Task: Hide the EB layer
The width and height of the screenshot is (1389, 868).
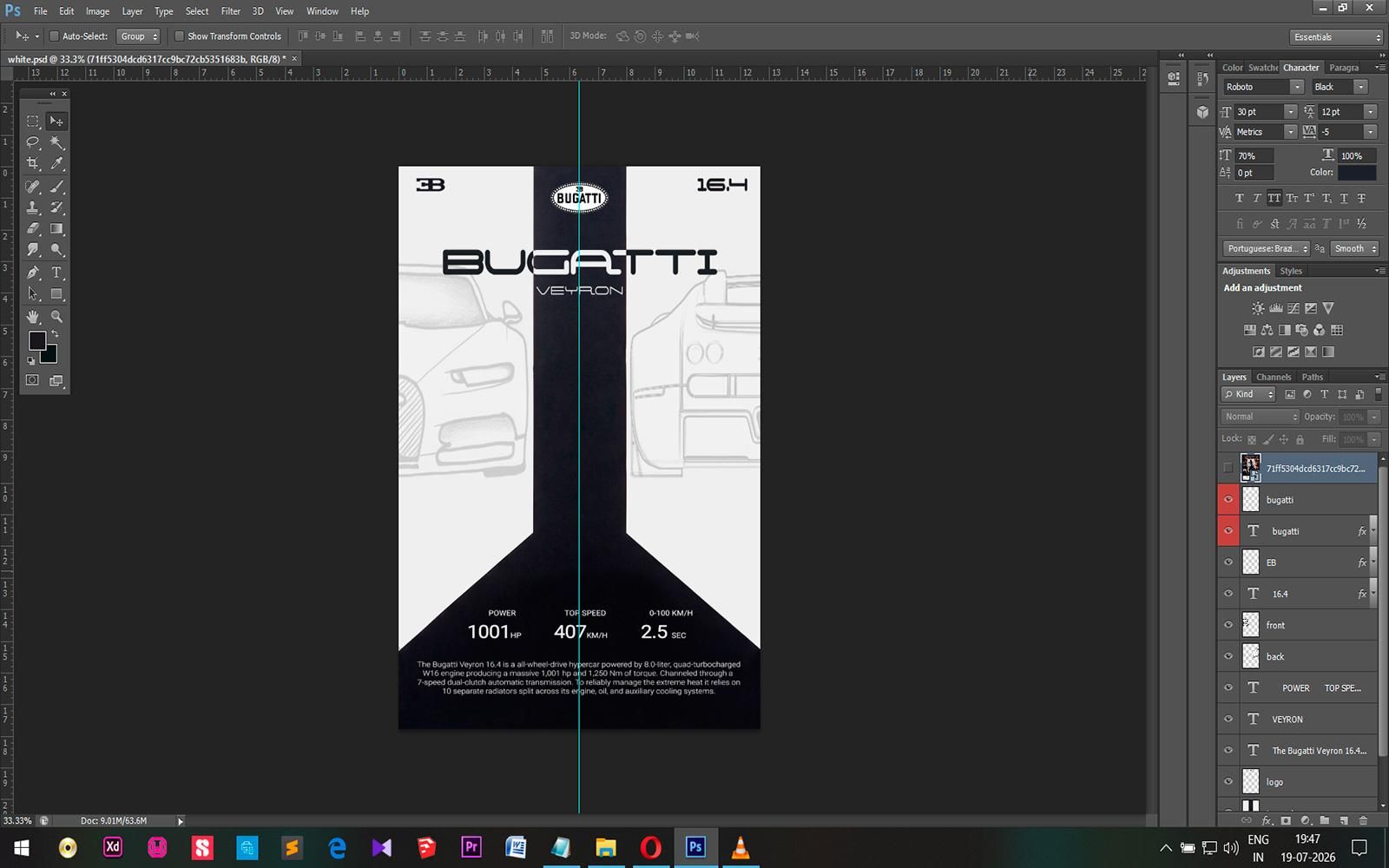Action: [1228, 562]
